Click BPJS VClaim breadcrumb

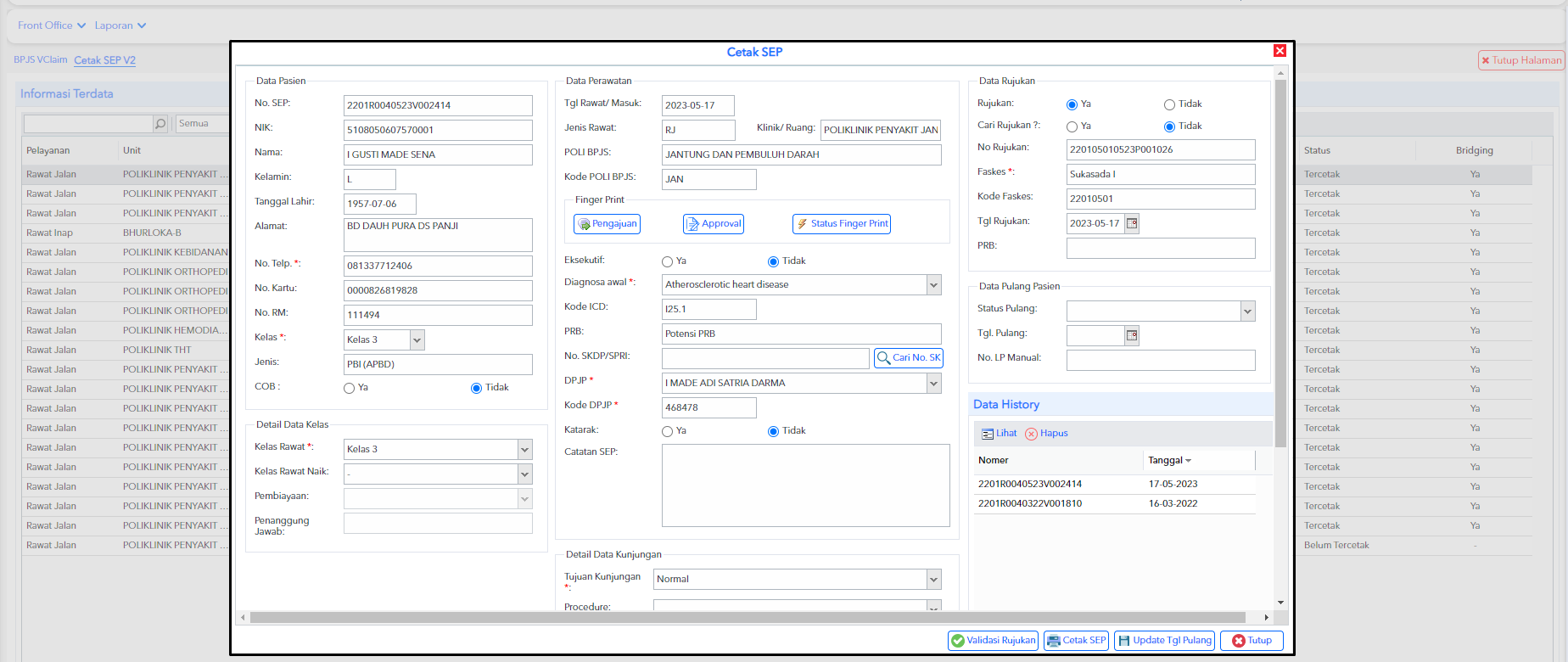pos(40,59)
